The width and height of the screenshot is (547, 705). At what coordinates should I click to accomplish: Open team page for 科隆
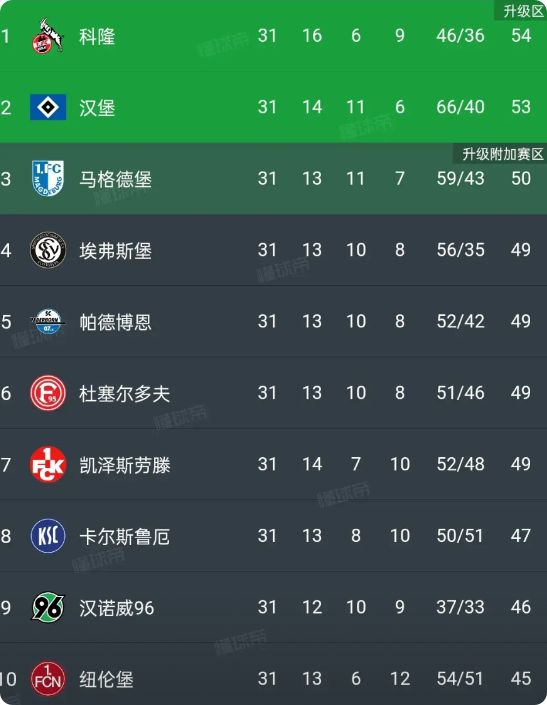[x=97, y=36]
